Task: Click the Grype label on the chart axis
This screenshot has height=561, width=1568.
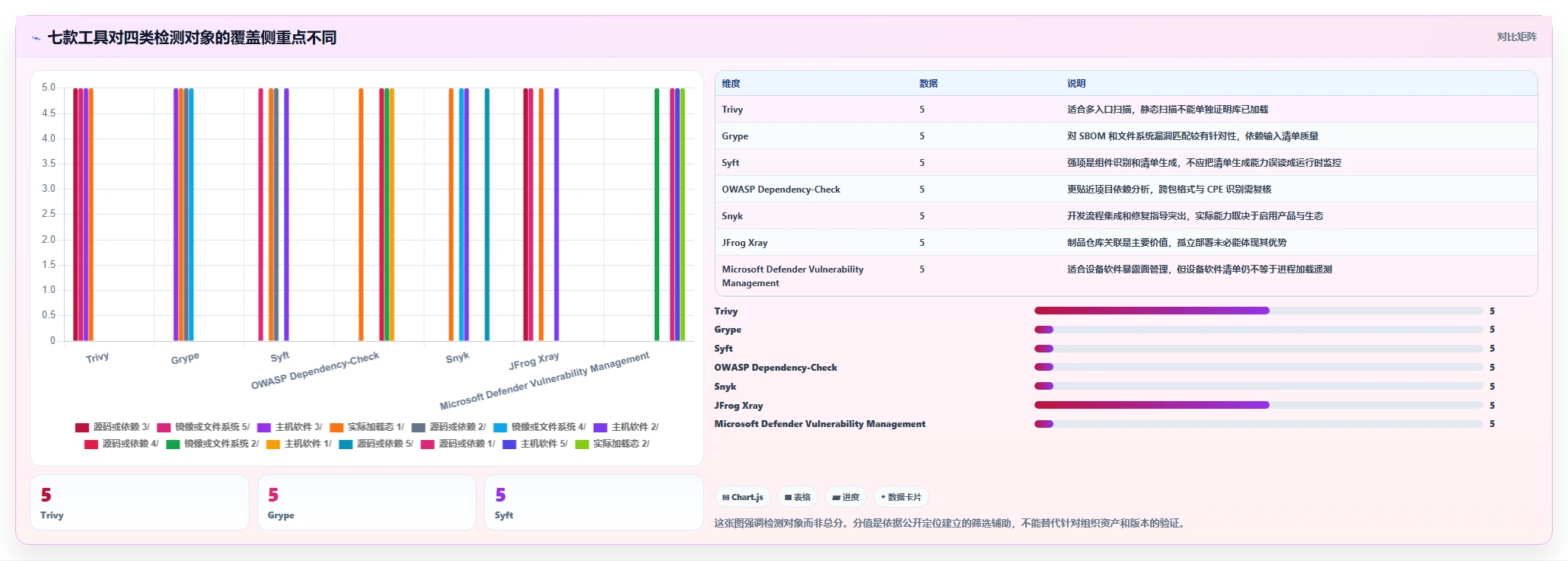Action: [x=185, y=358]
